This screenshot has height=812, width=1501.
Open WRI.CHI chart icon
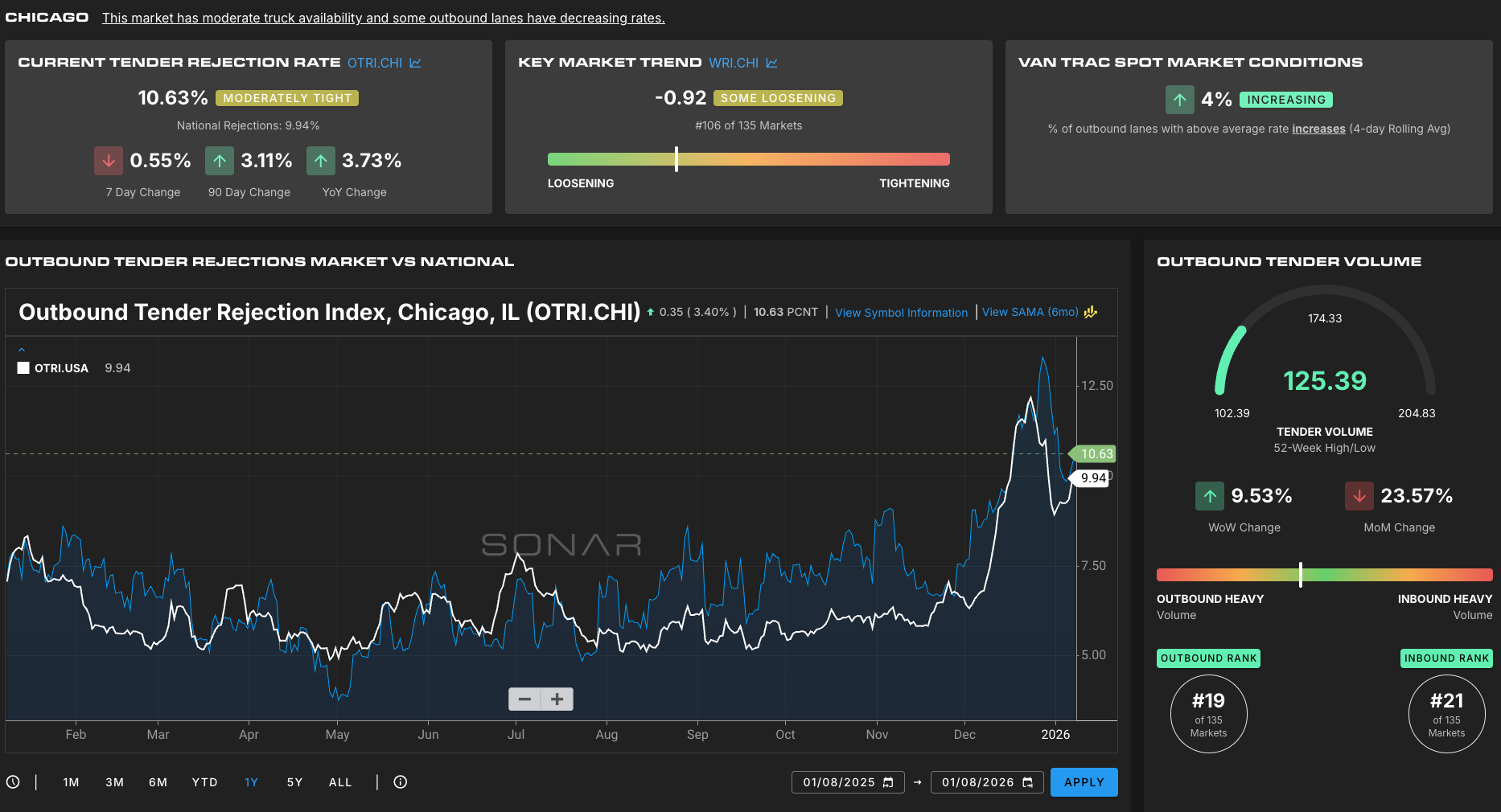771,63
